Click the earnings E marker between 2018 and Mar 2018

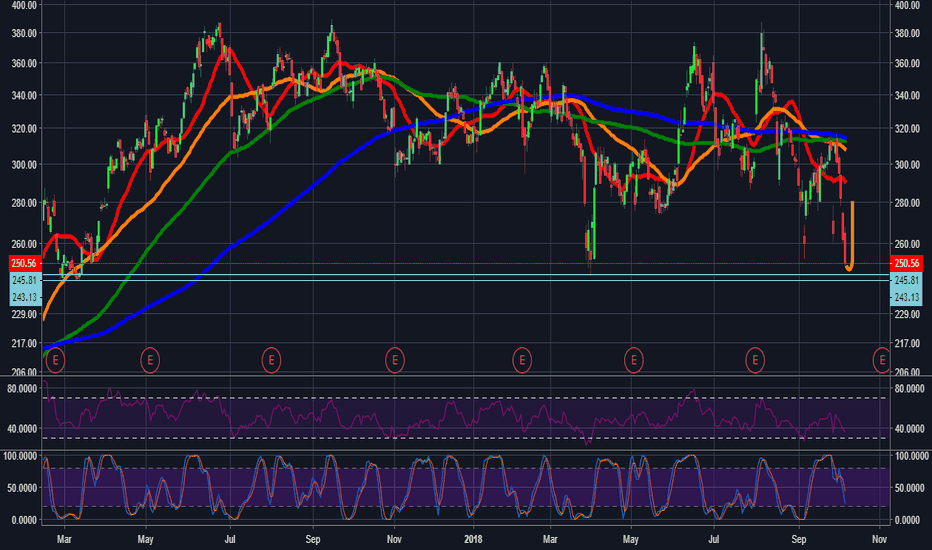[x=522, y=360]
